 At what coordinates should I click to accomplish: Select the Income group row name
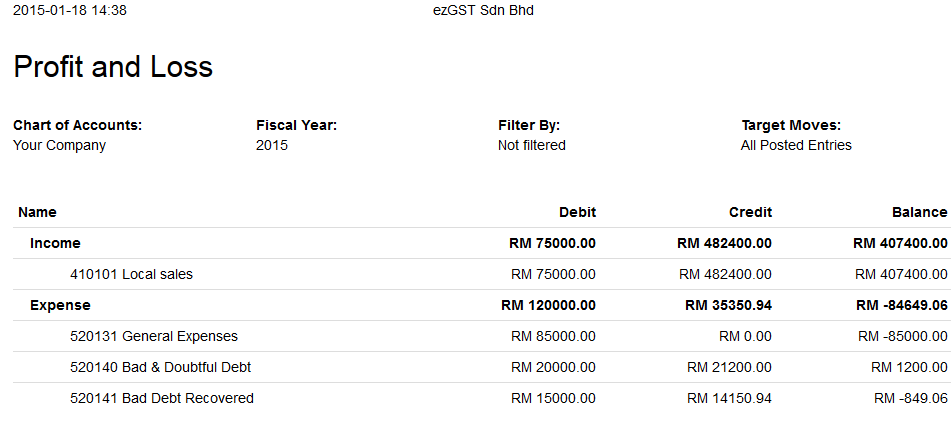click(55, 243)
